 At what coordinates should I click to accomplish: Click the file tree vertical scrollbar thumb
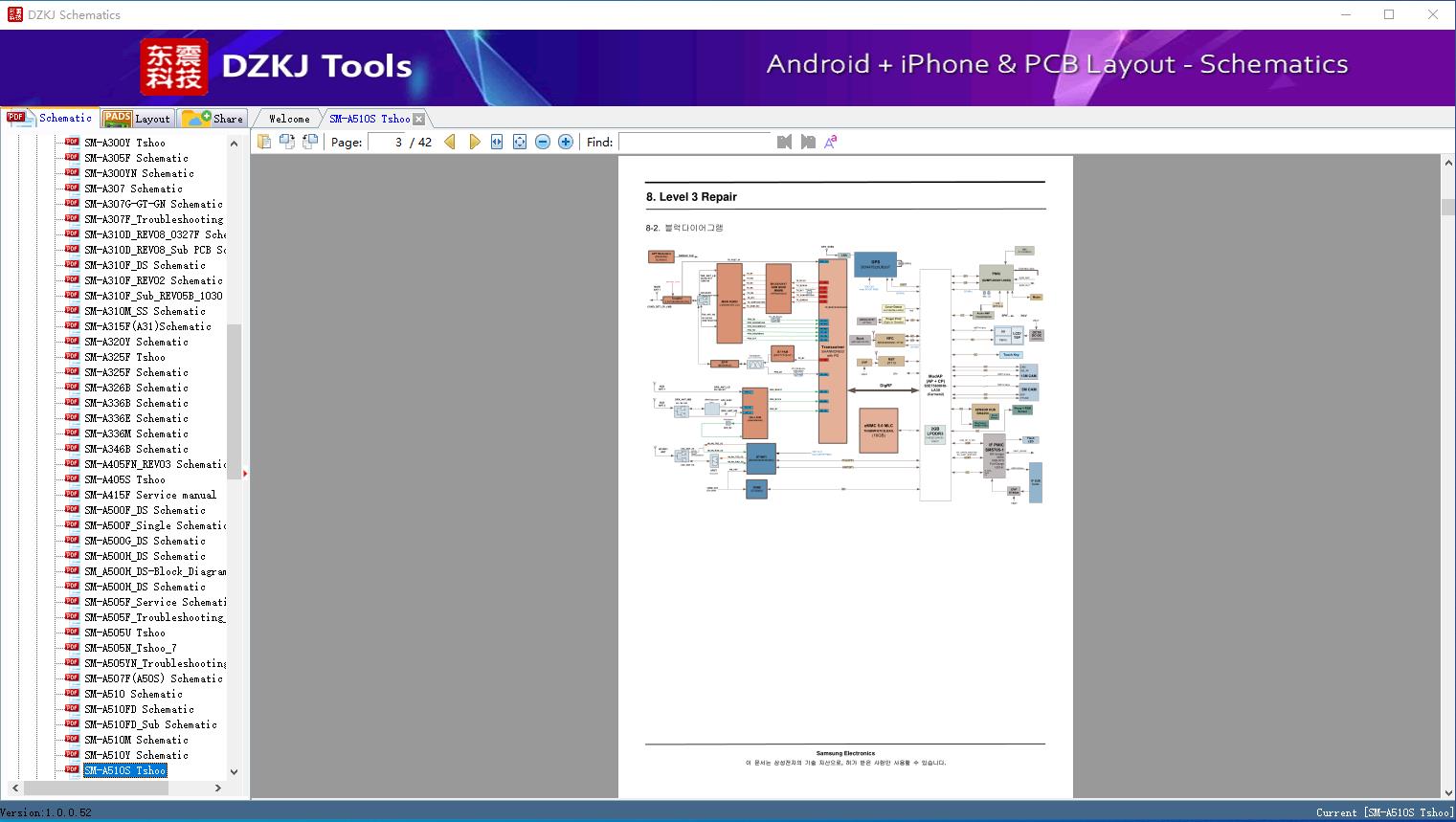pos(234,400)
